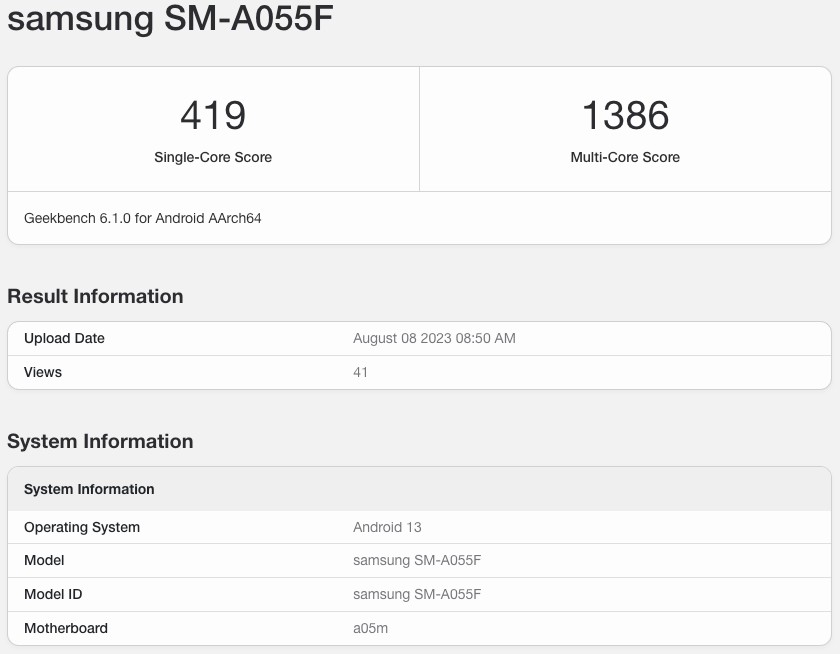This screenshot has height=654, width=840.
Task: Click the Model row label
Action: (x=44, y=560)
